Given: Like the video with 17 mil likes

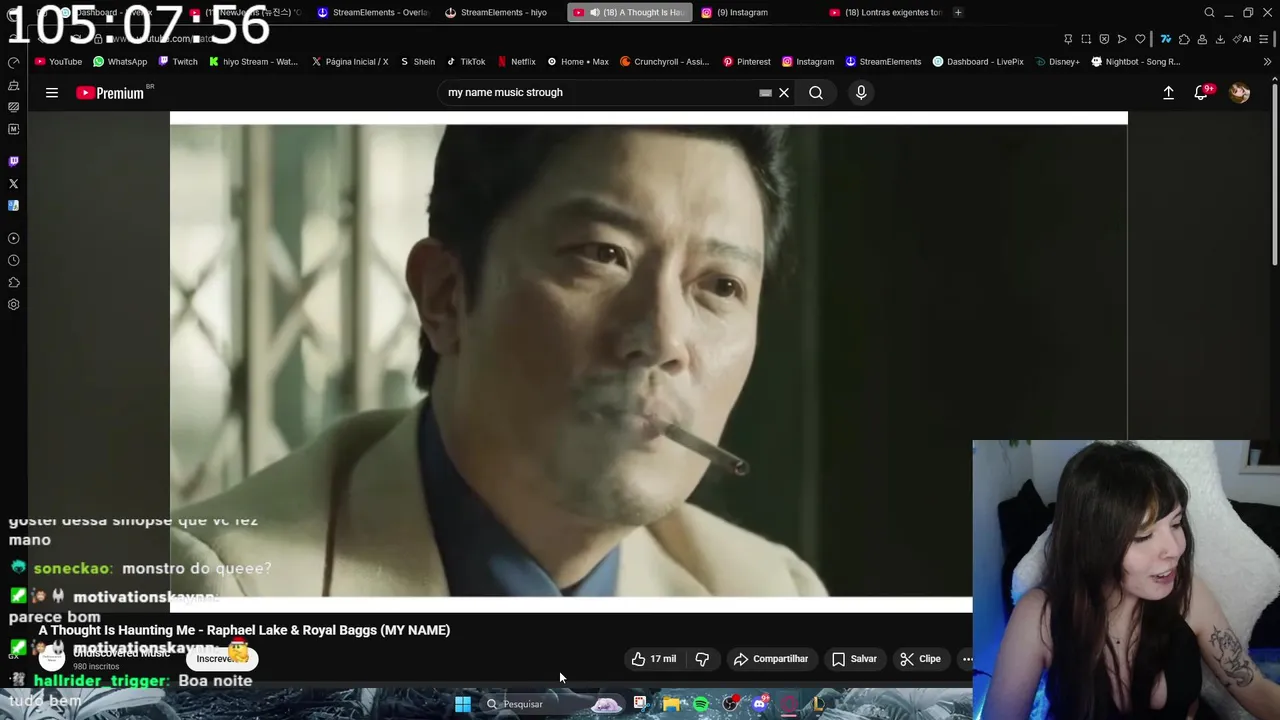Looking at the screenshot, I should point(654,659).
